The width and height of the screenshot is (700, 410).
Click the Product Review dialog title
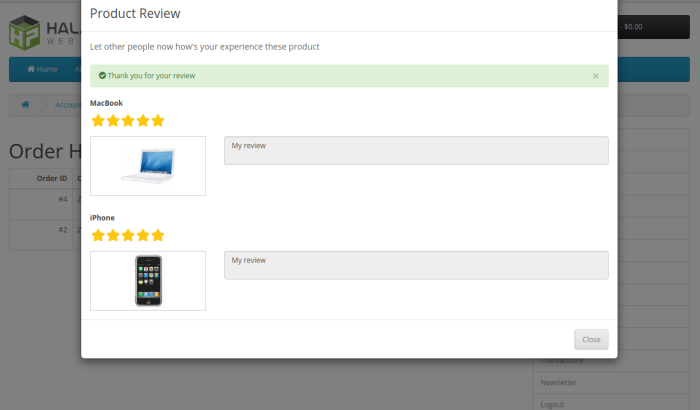point(135,13)
